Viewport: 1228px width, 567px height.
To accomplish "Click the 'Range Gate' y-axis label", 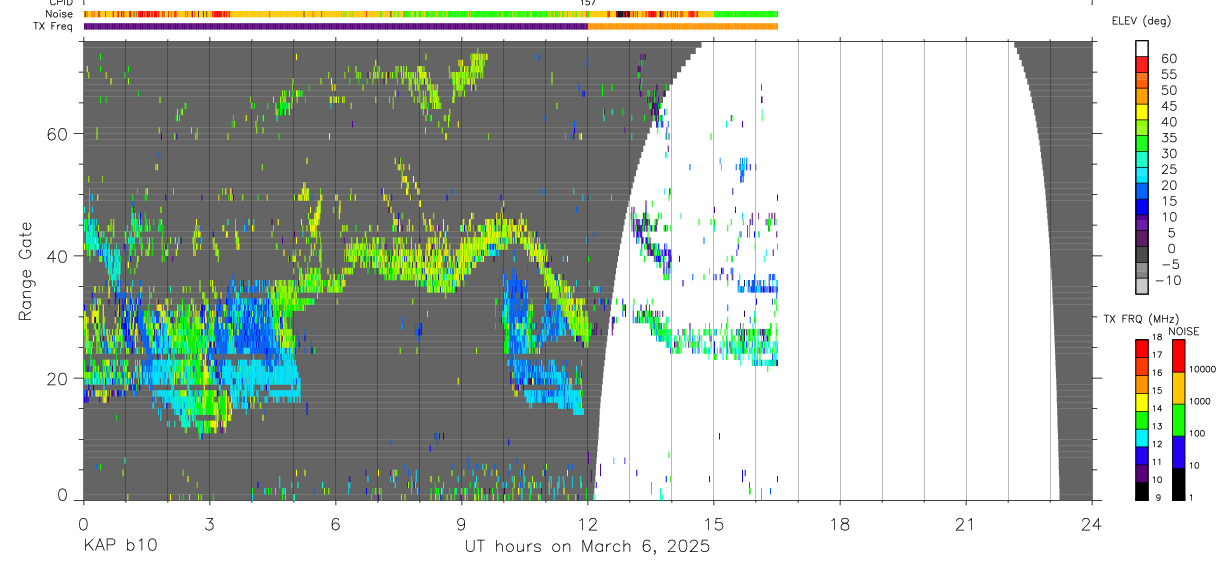I will (x=26, y=272).
